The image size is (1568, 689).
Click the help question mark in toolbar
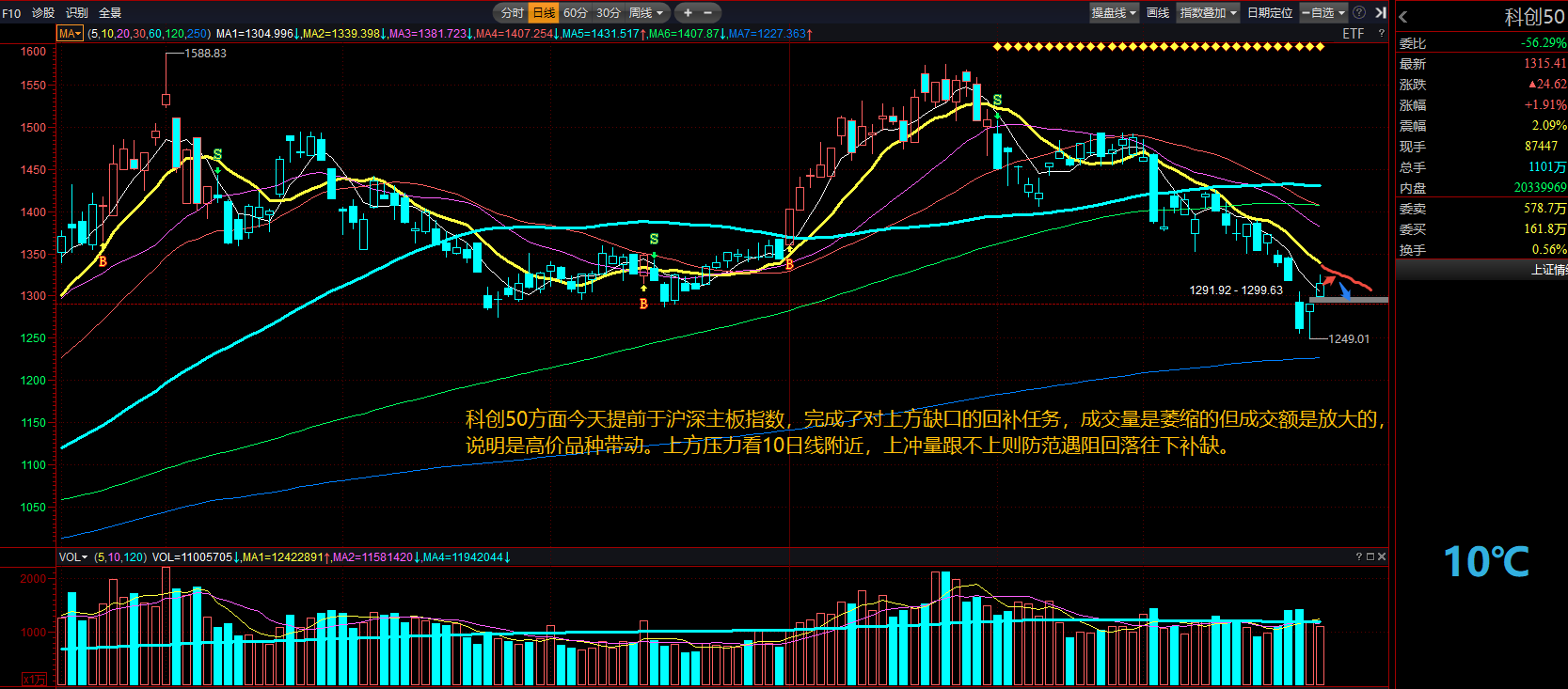point(1359,13)
